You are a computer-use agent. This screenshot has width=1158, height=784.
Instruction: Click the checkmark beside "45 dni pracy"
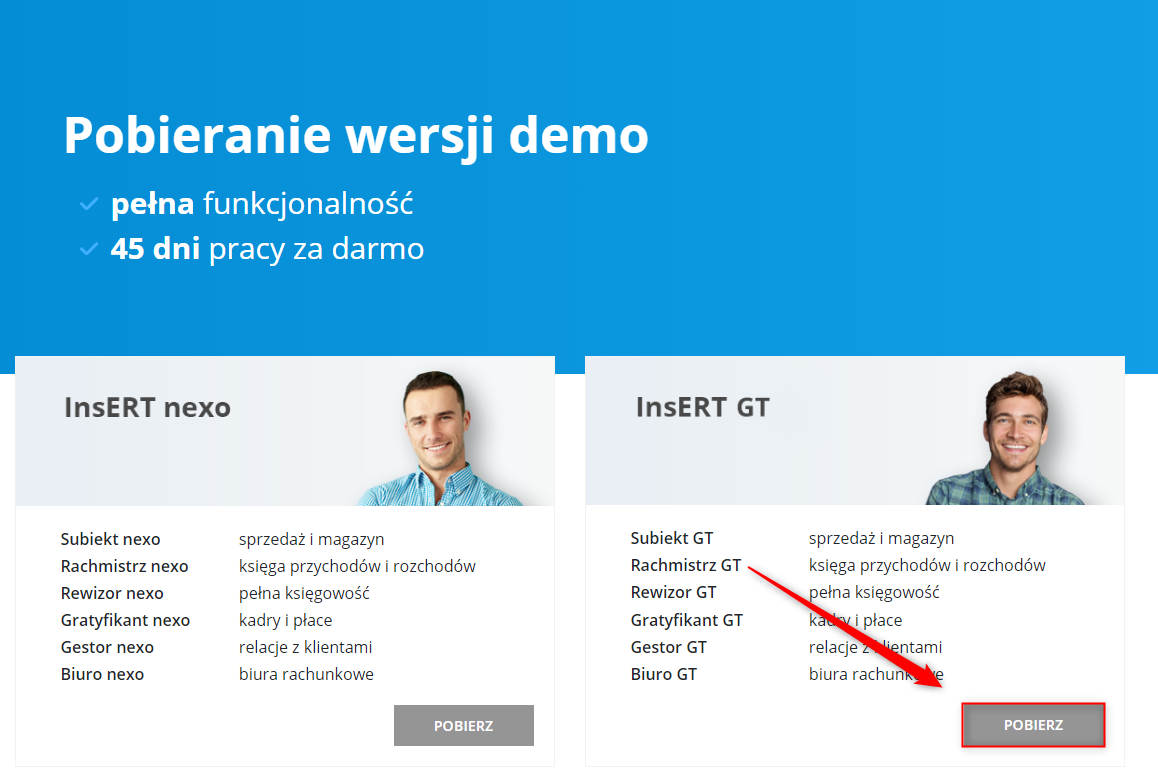pyautogui.click(x=89, y=249)
